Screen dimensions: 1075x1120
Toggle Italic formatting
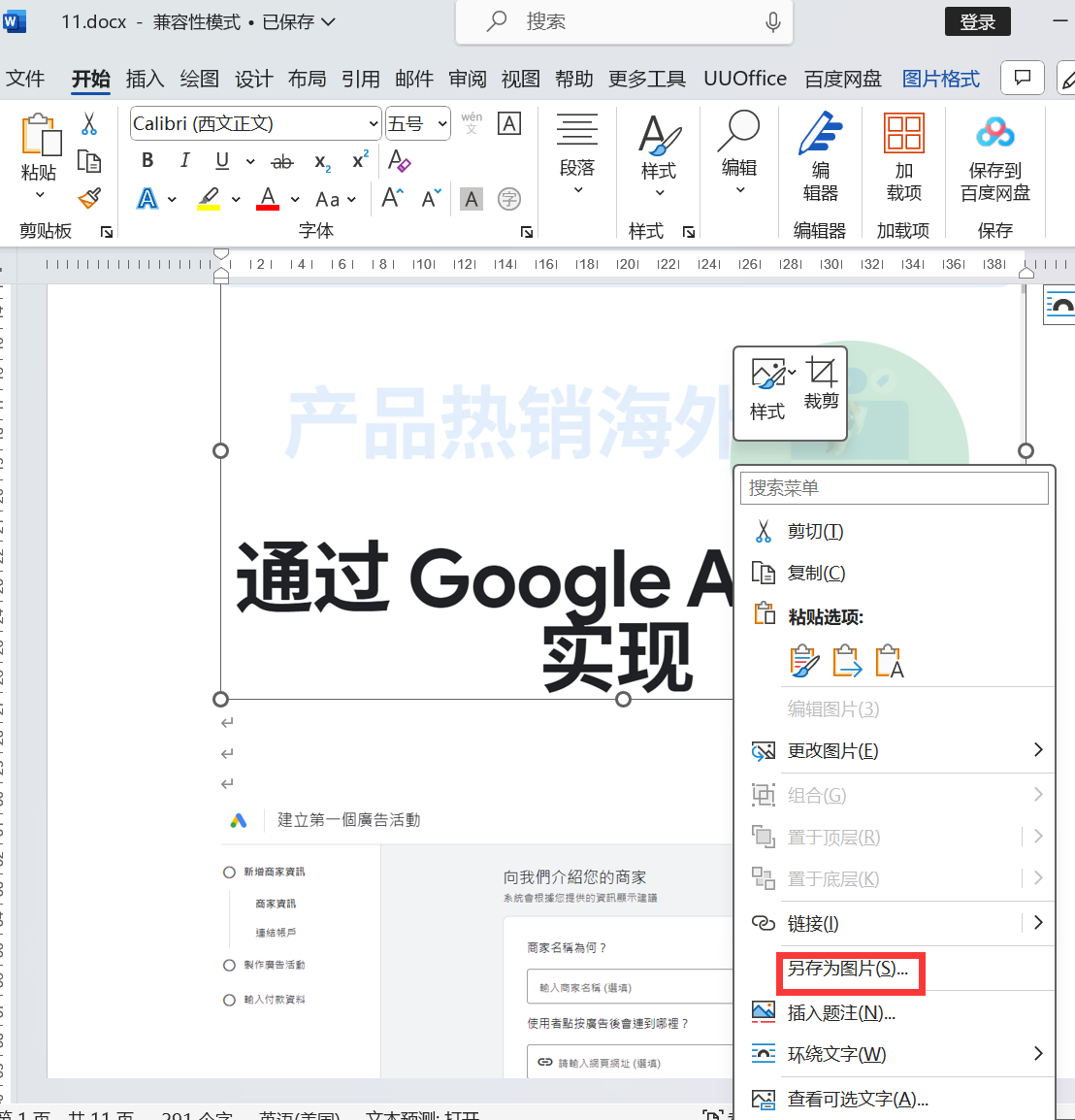pos(184,160)
